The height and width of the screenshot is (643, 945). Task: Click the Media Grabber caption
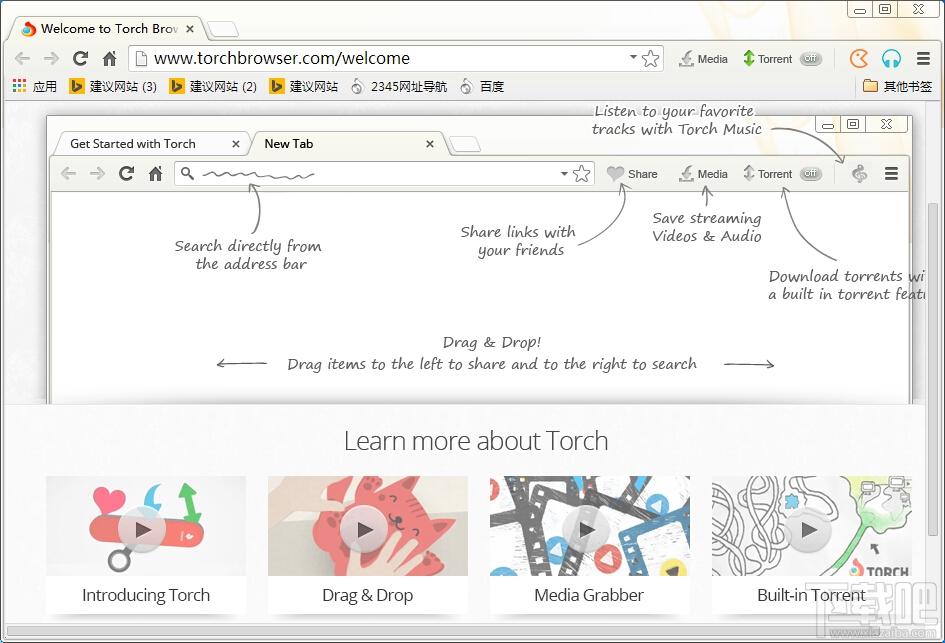[x=589, y=595]
